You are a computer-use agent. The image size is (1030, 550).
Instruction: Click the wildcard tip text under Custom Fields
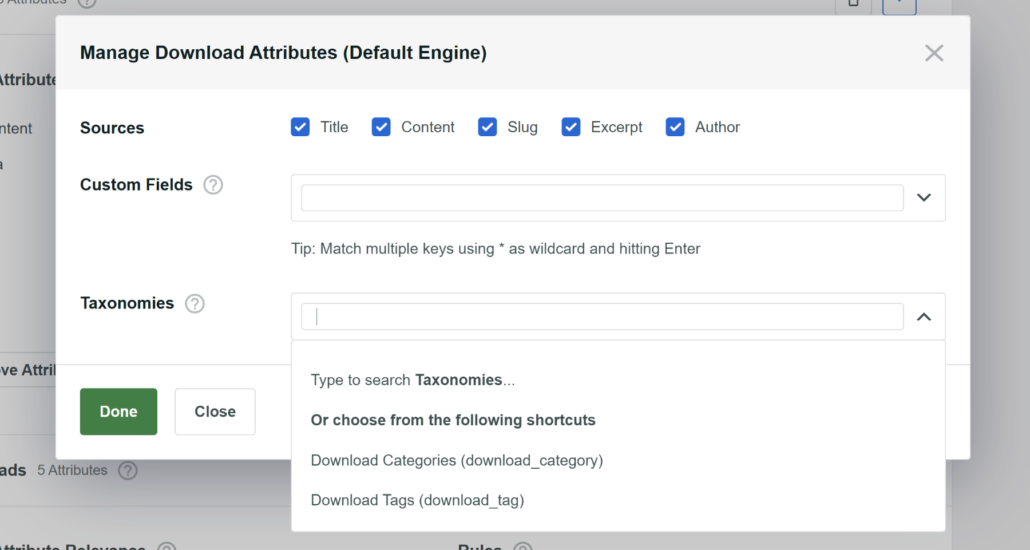click(495, 249)
